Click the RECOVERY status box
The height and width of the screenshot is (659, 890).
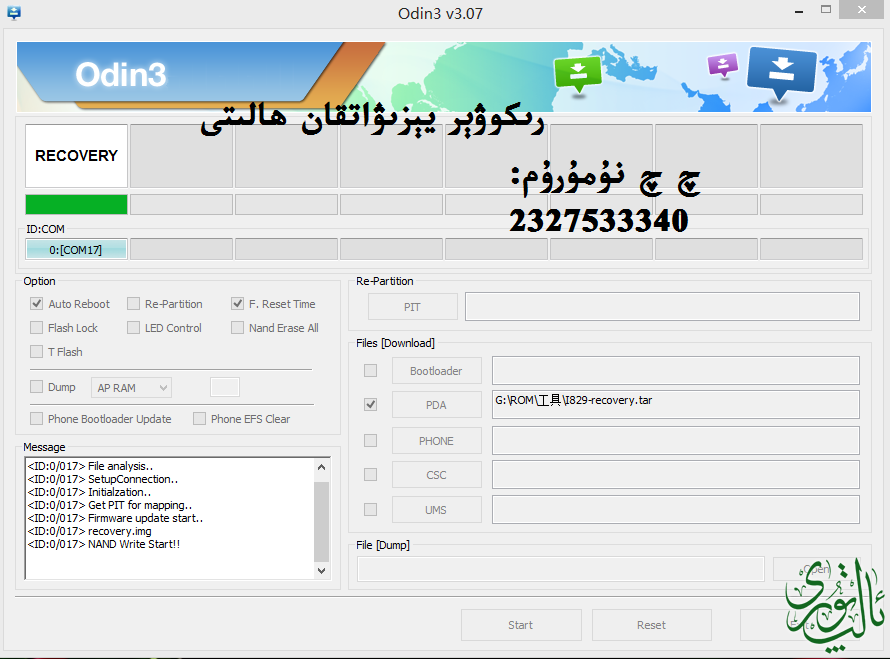[x=76, y=156]
